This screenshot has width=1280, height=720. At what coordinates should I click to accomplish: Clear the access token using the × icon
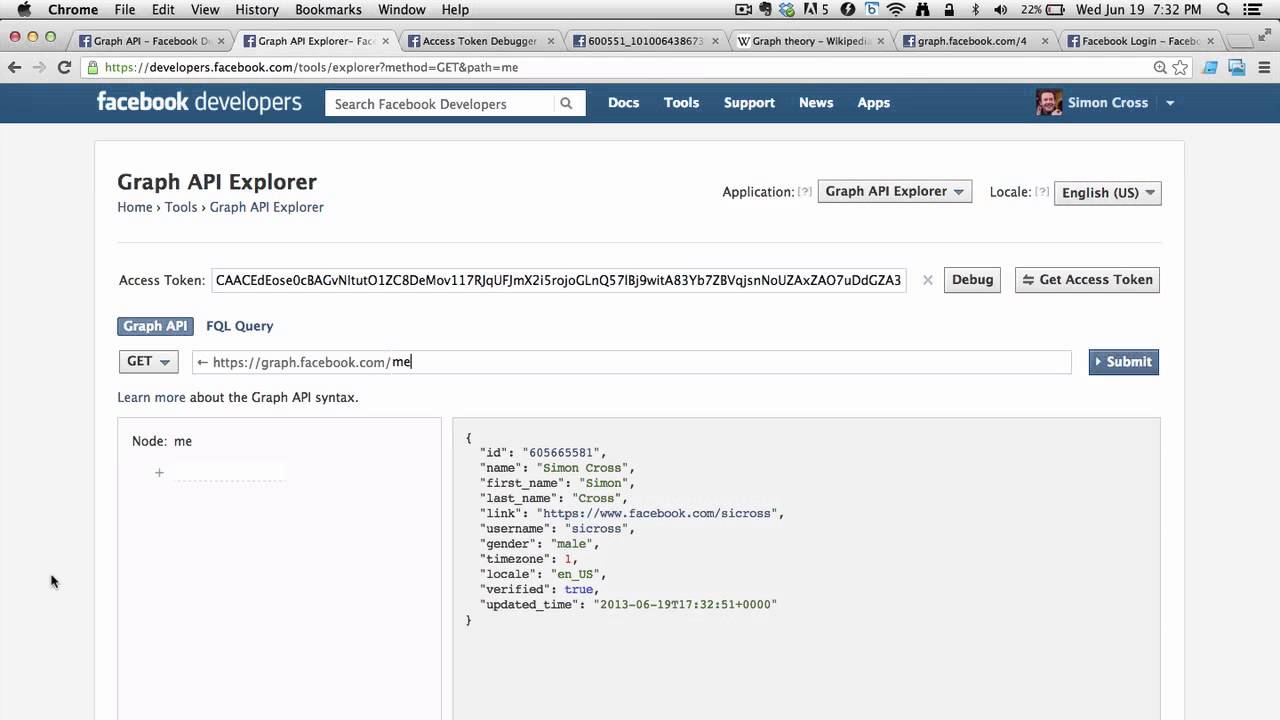[927, 280]
